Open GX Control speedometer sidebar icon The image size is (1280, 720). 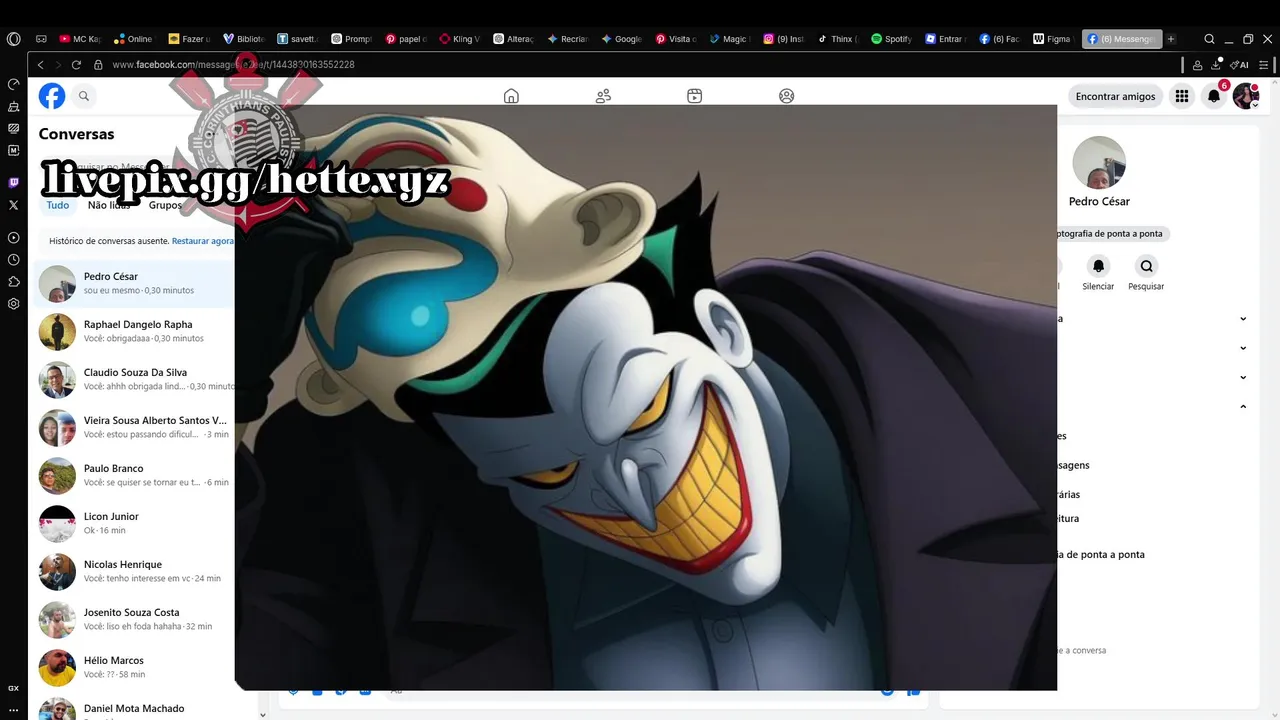coord(13,84)
